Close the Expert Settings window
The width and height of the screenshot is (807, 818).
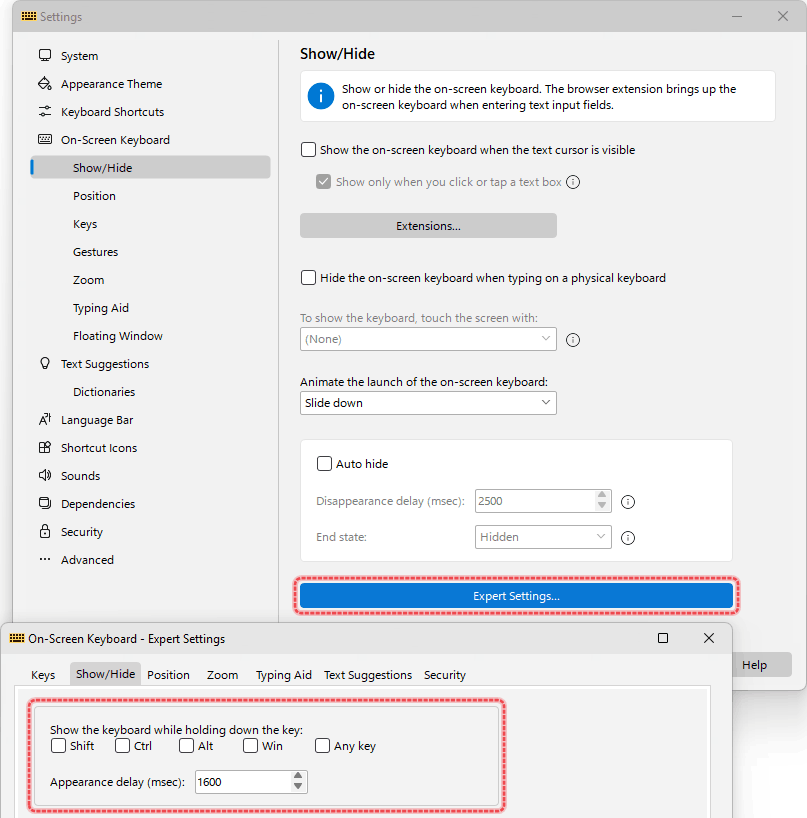pos(708,638)
